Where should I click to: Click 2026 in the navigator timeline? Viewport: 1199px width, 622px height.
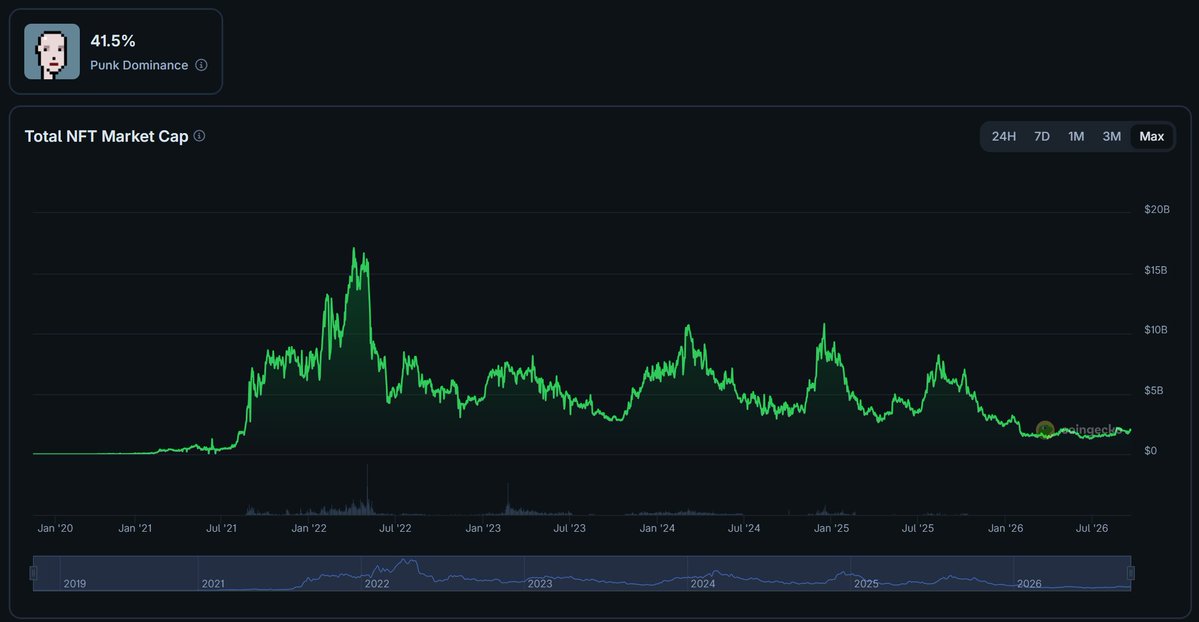(1028, 584)
